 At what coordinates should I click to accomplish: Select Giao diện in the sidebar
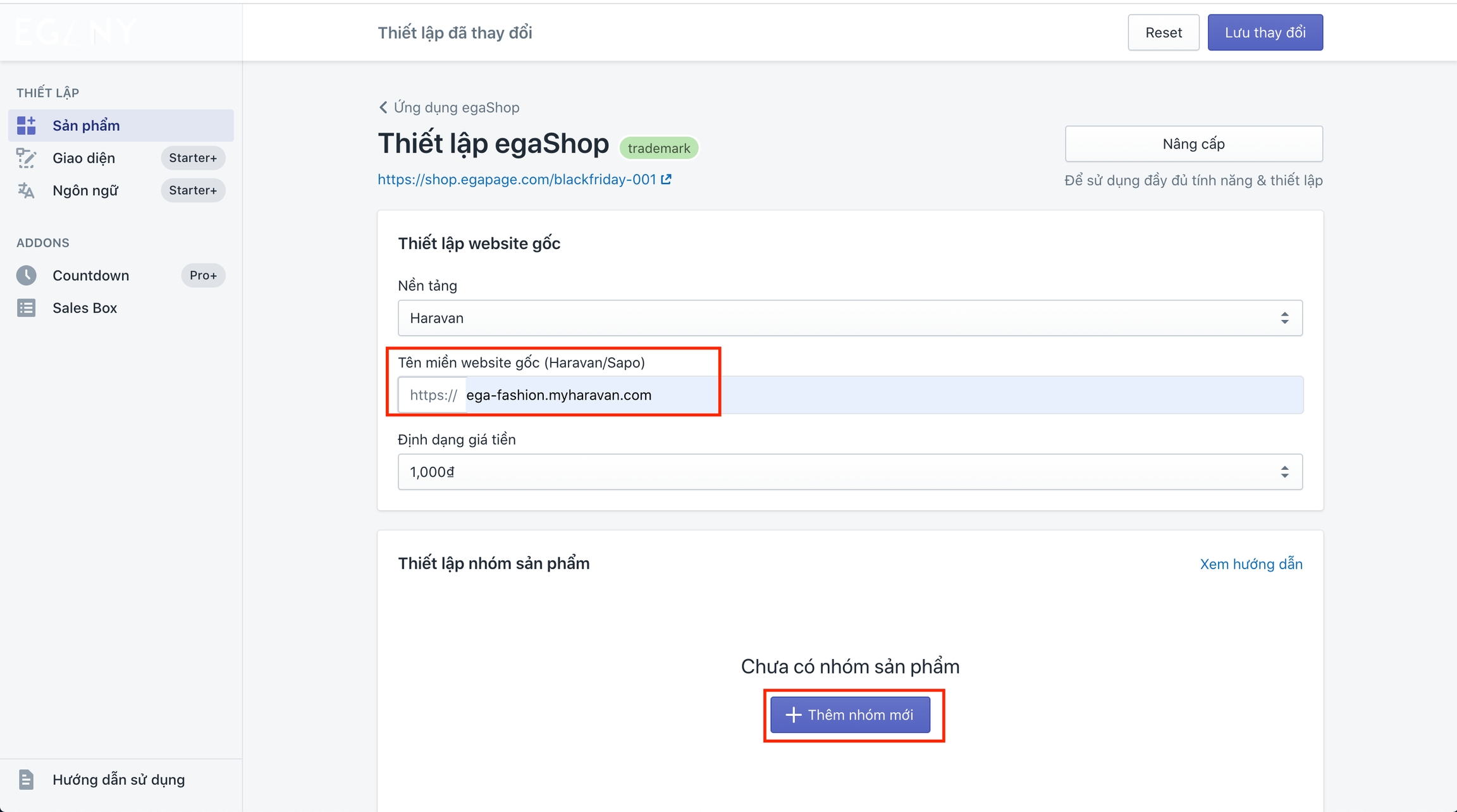pyautogui.click(x=84, y=158)
